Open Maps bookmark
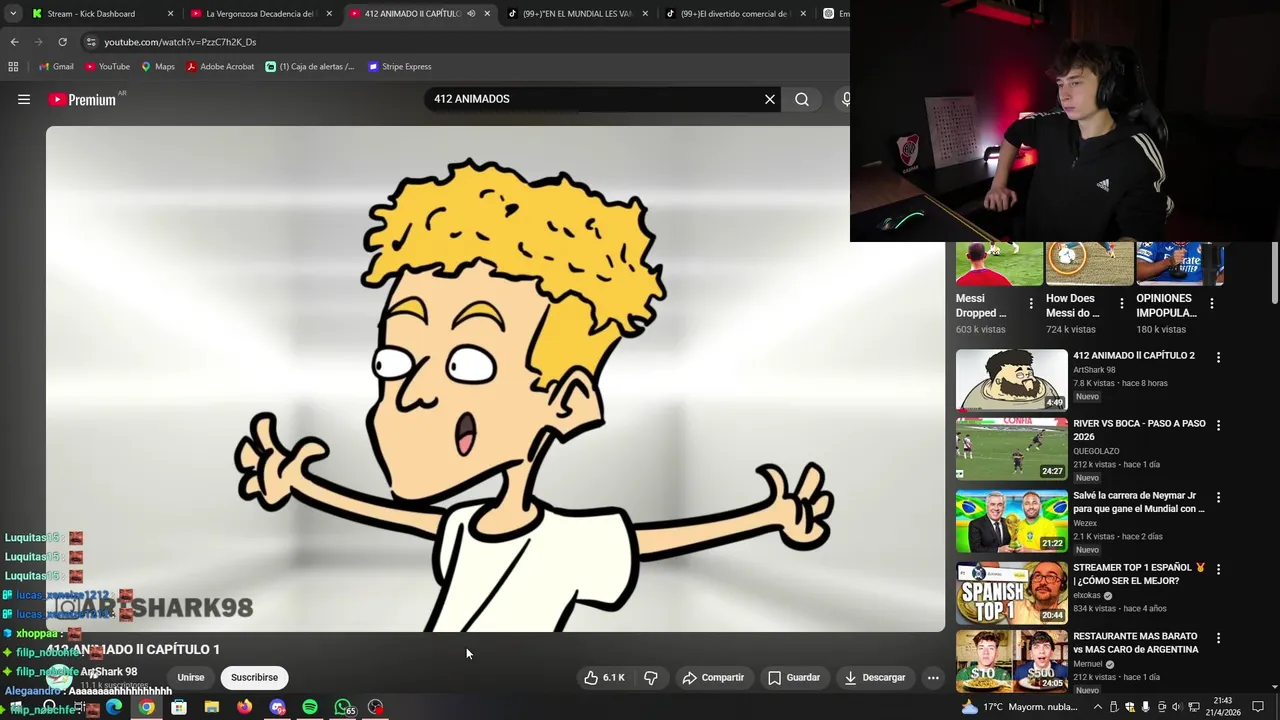The image size is (1280, 720). click(x=157, y=67)
